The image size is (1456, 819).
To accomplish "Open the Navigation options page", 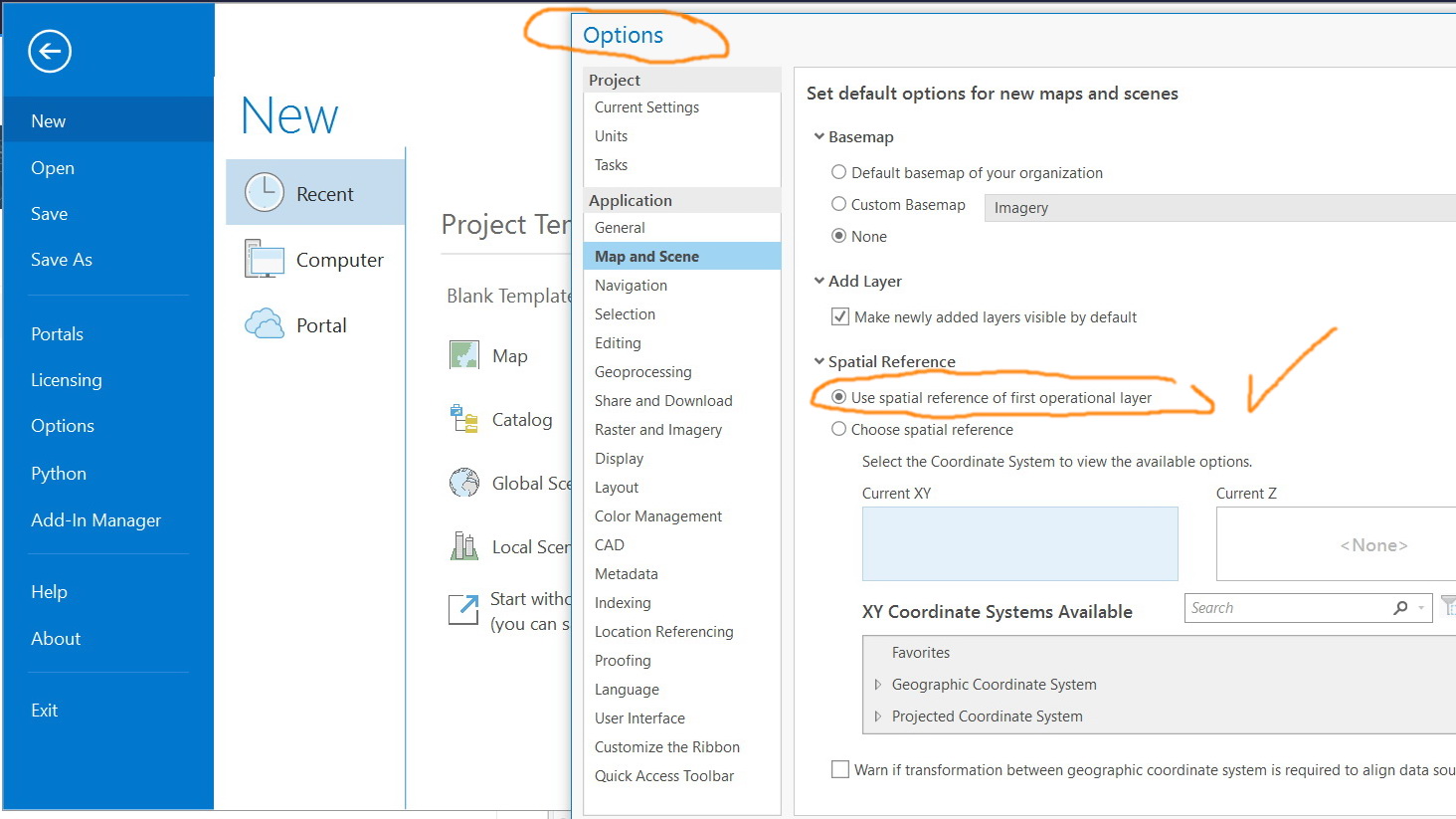I will coord(631,286).
